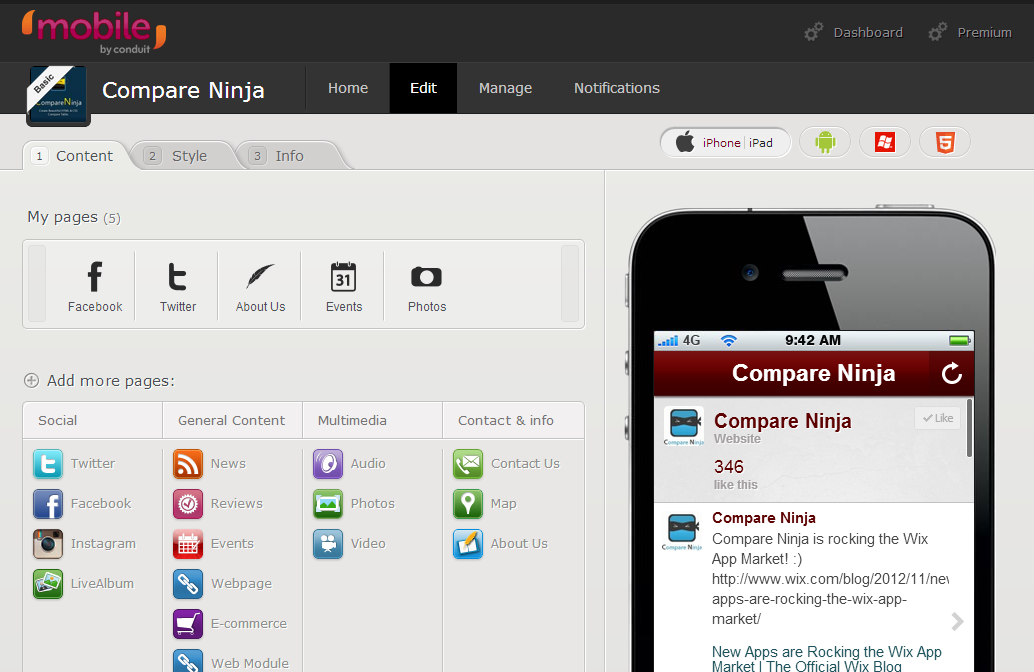Click the mobile by conduit logo
1034x672 pixels.
tap(94, 32)
